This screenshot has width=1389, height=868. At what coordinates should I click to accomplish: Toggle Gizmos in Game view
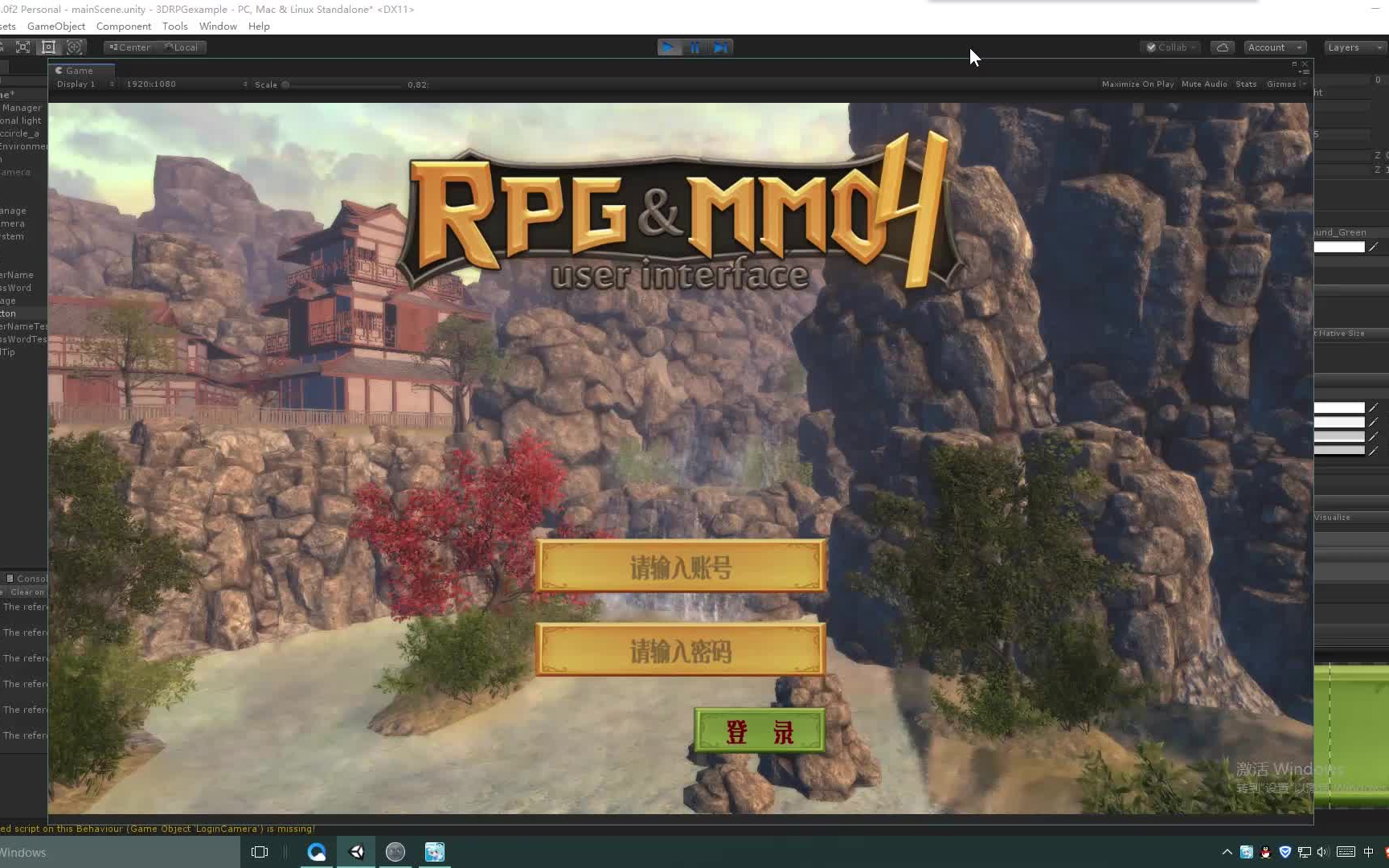(x=1280, y=84)
